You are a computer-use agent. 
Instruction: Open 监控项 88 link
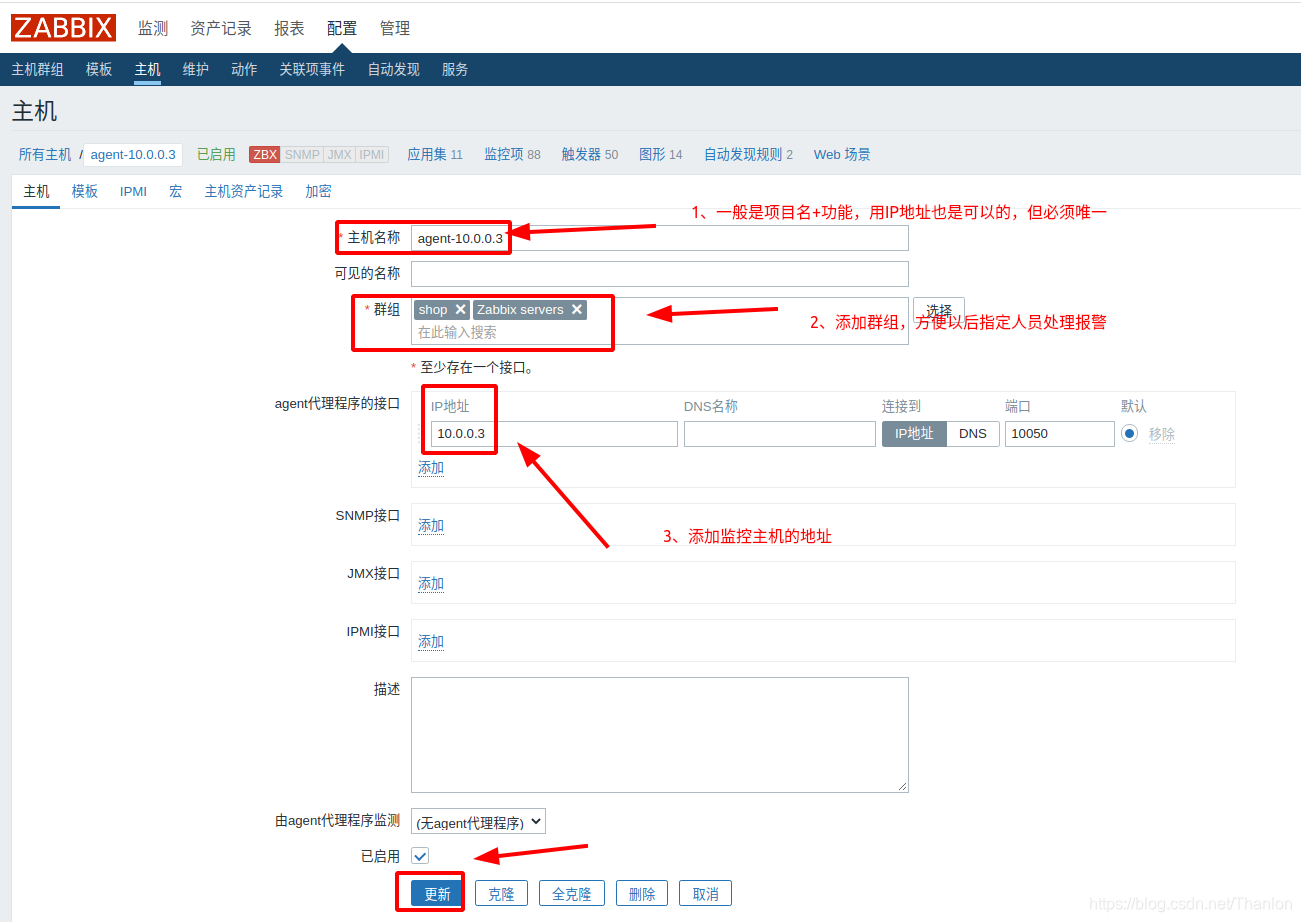click(512, 154)
